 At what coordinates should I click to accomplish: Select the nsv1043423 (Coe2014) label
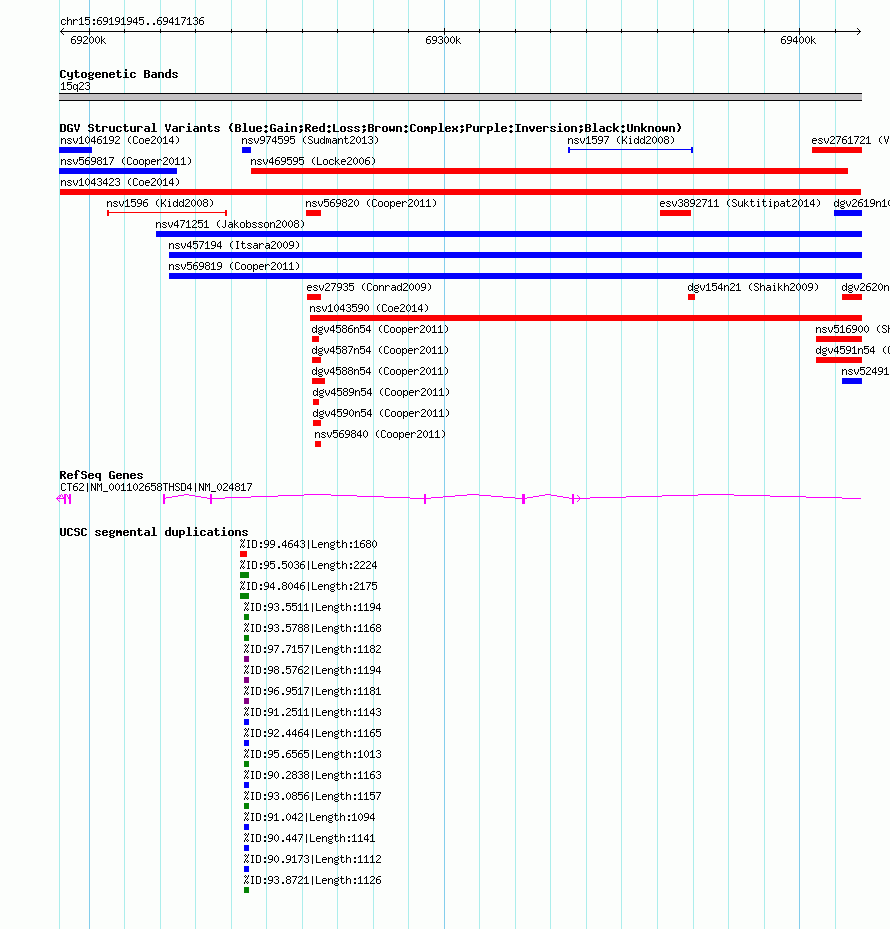[120, 182]
